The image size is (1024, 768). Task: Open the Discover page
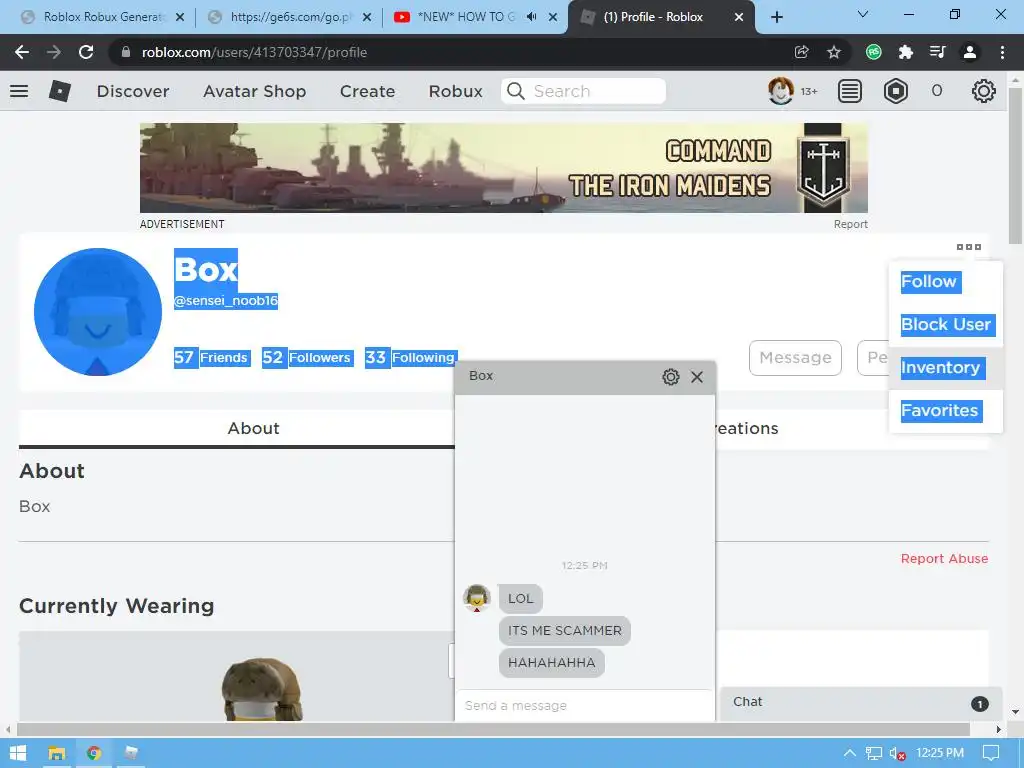click(x=133, y=91)
